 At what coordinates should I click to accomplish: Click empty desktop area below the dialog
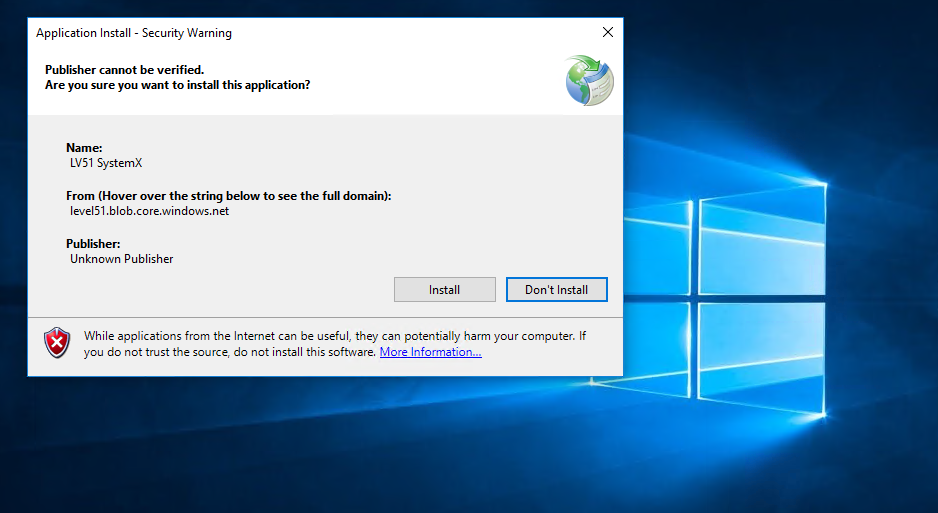click(x=300, y=450)
